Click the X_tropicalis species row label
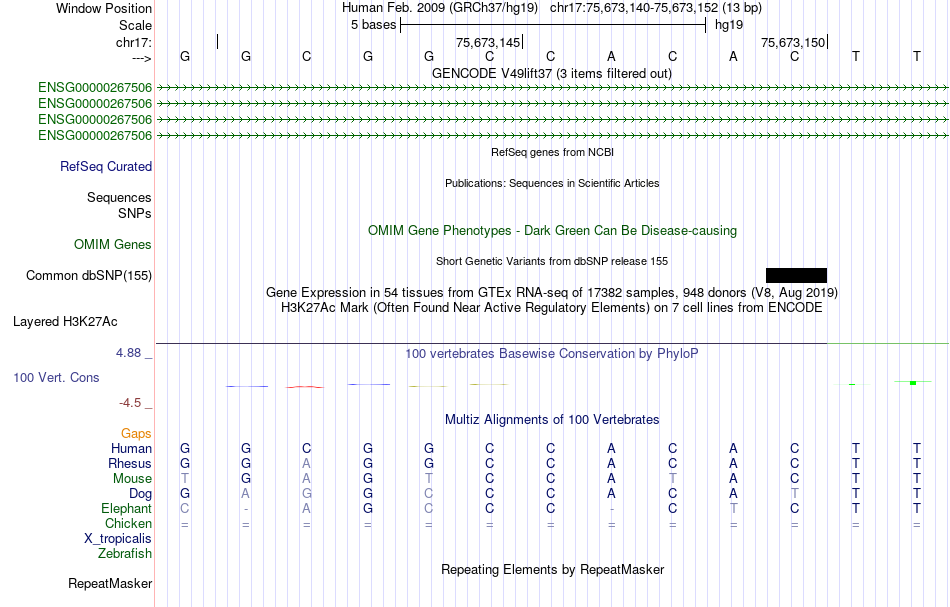This screenshot has width=950, height=607. 118,539
